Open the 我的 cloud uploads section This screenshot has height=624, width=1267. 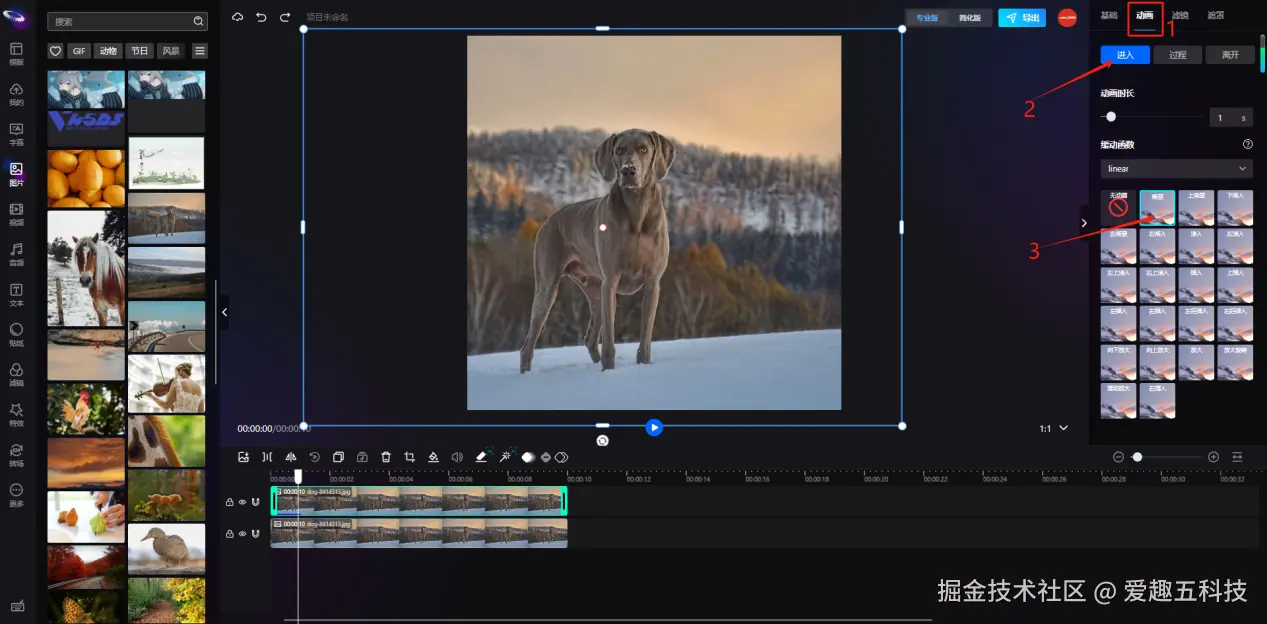point(16,95)
